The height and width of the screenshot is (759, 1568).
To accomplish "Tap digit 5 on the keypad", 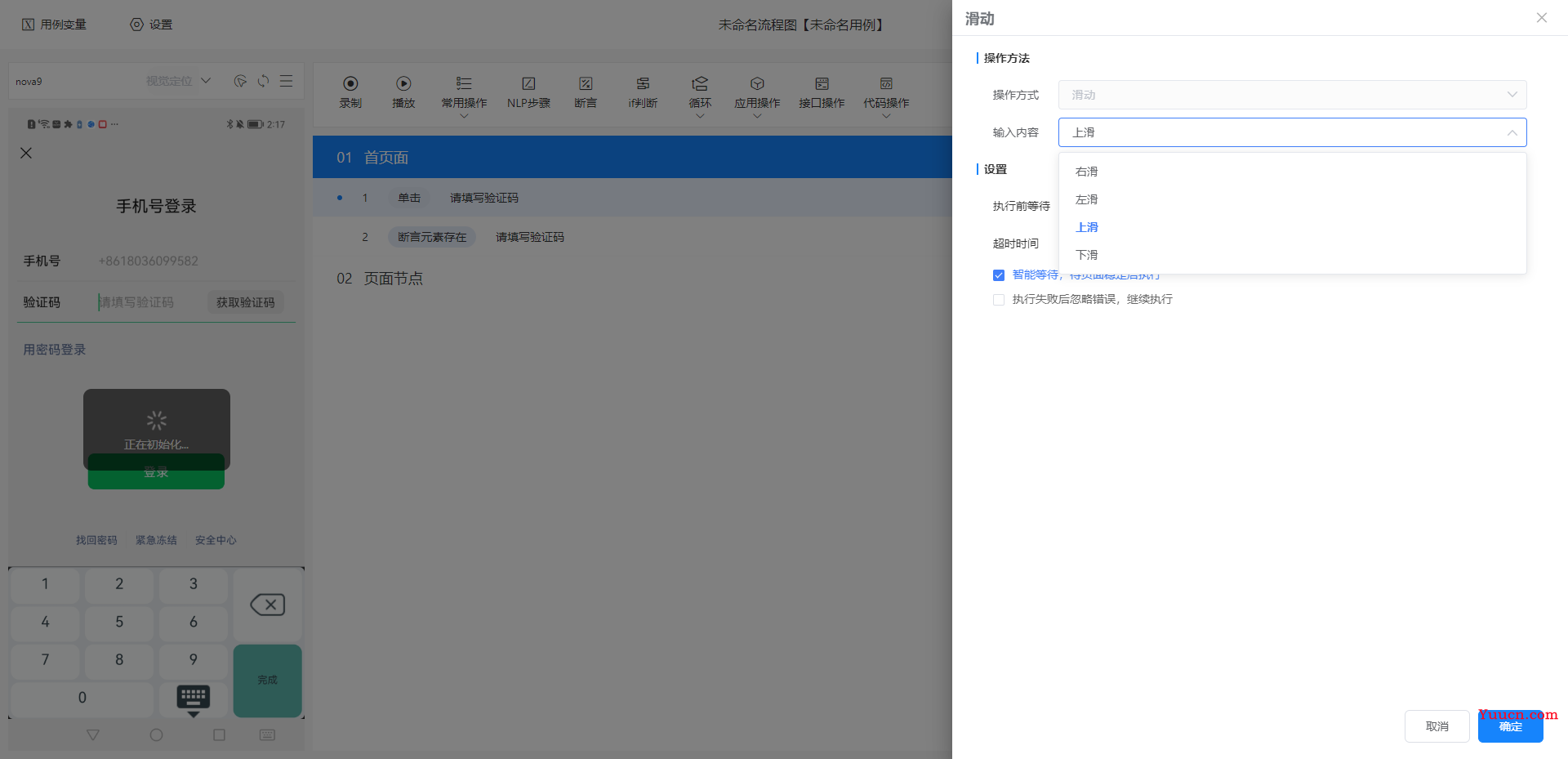I will coord(119,622).
